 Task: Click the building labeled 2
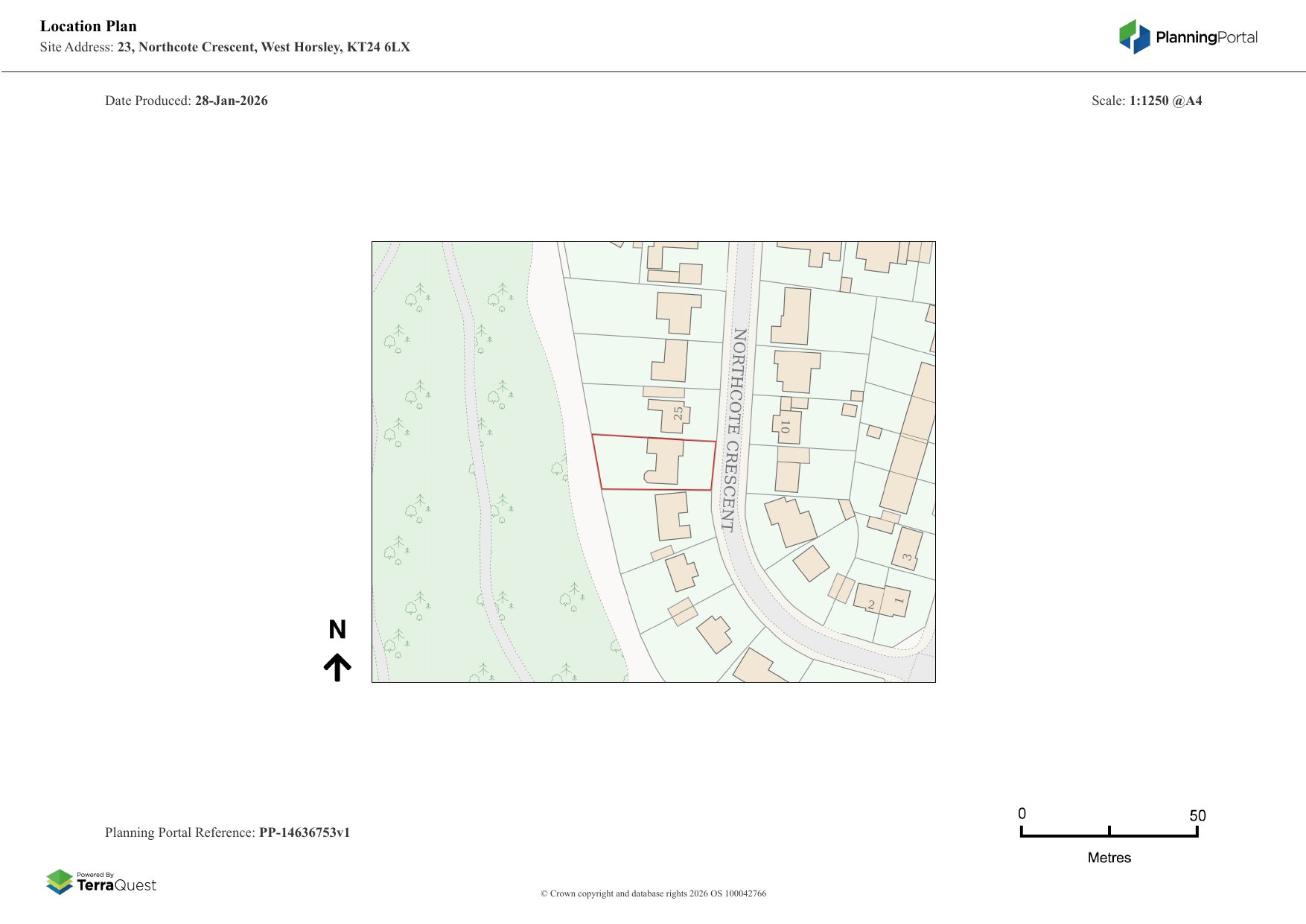click(x=868, y=598)
